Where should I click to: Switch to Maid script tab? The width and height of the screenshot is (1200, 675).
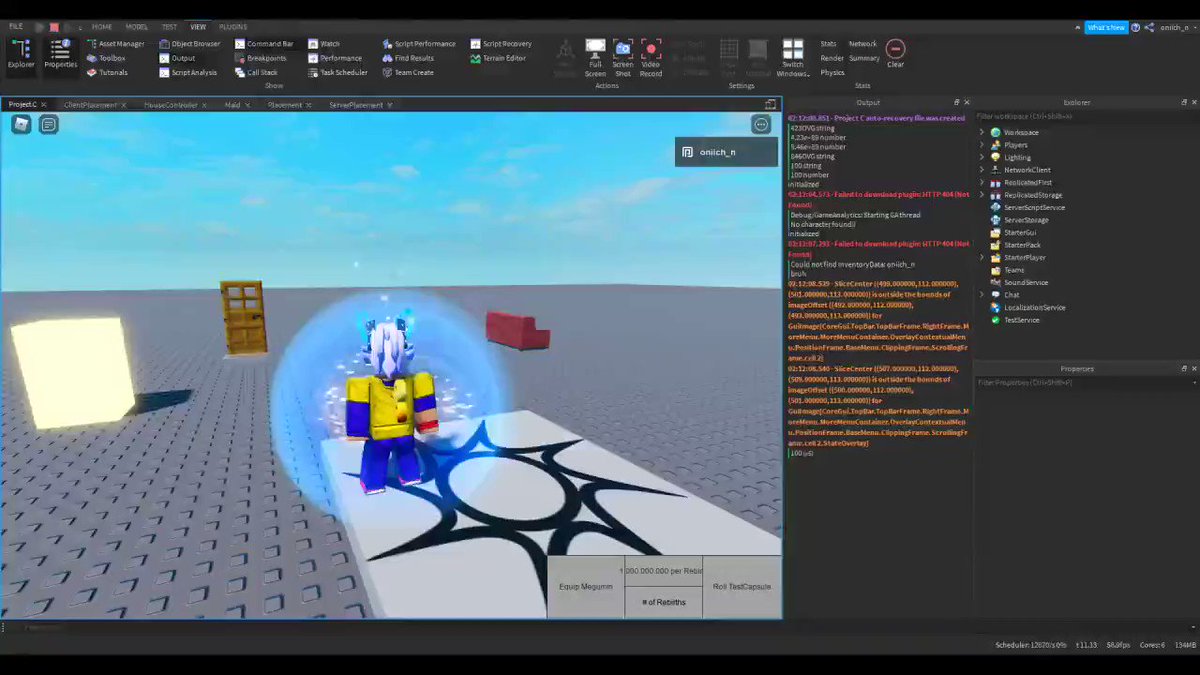(x=232, y=104)
